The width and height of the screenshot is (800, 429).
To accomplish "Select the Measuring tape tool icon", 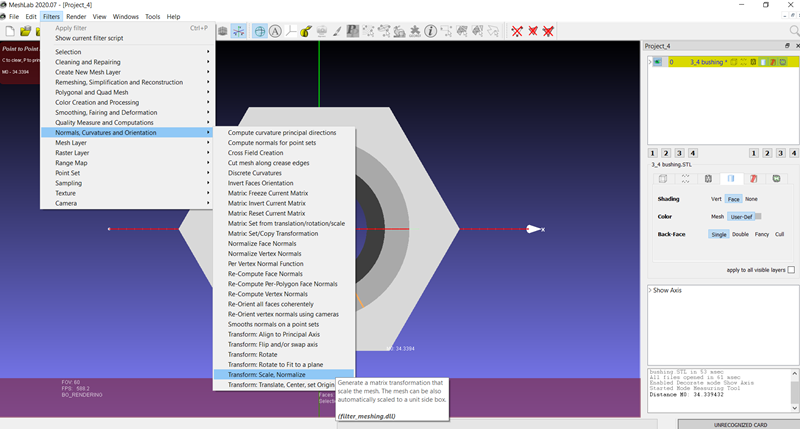I will (306, 32).
